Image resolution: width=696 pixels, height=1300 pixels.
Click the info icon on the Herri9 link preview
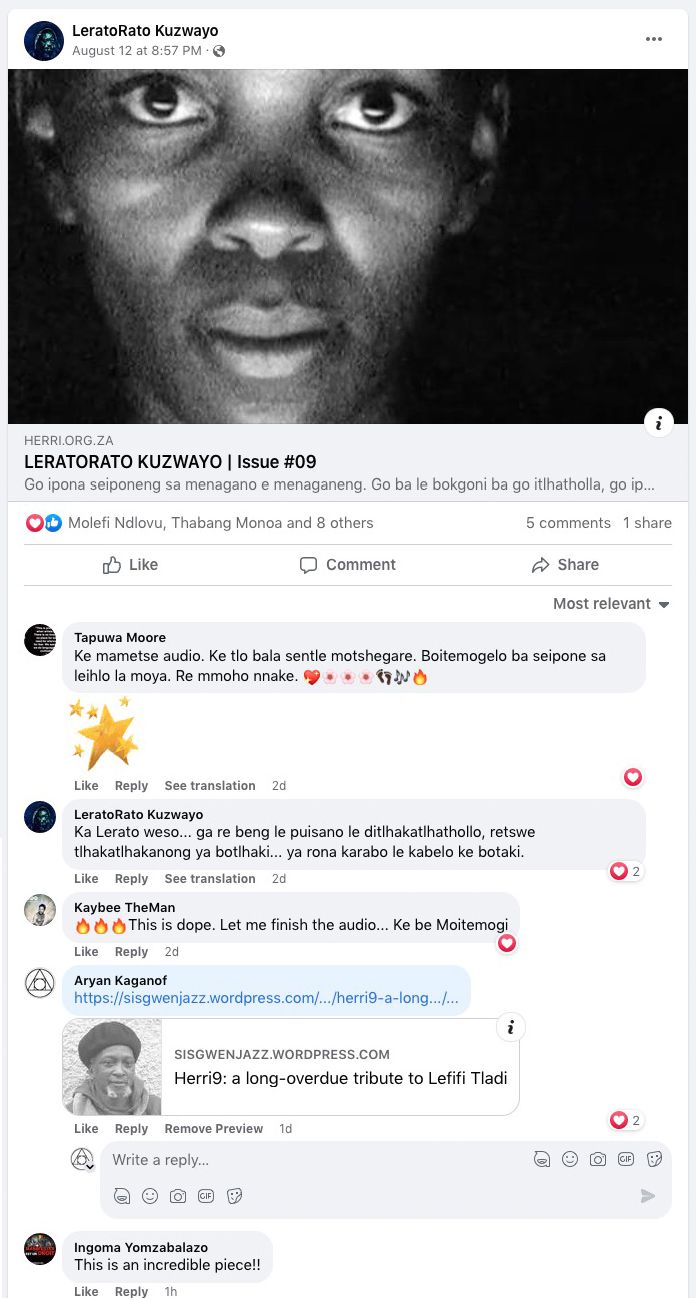(510, 1027)
